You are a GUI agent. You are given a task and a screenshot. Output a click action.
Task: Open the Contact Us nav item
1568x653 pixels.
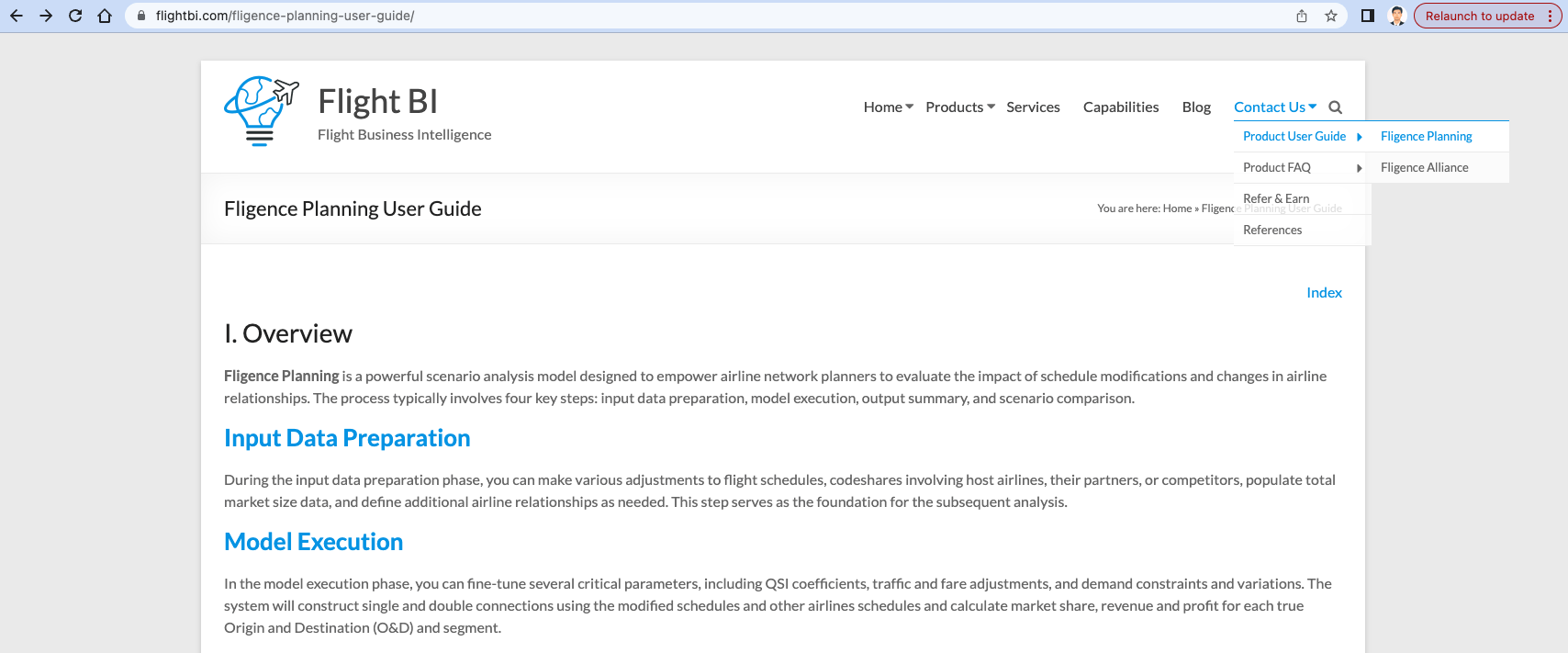pos(1269,107)
